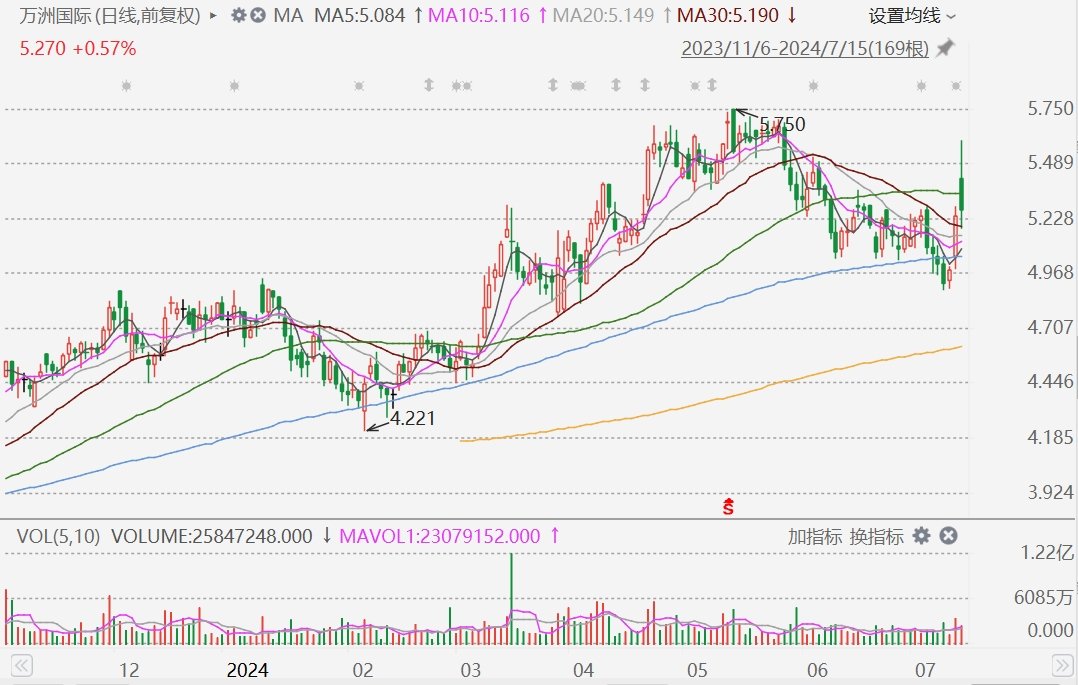Select the MA indicator label
The image size is (1078, 685).
click(x=288, y=16)
